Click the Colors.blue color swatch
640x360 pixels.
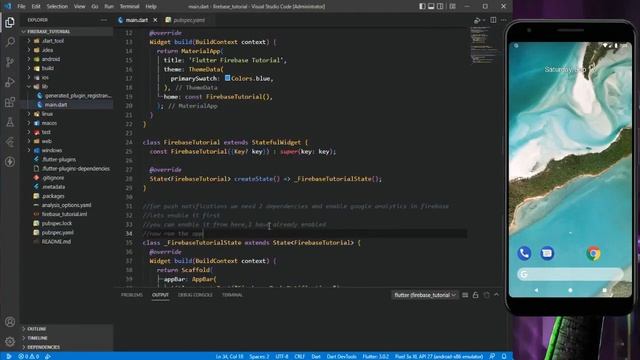point(227,78)
